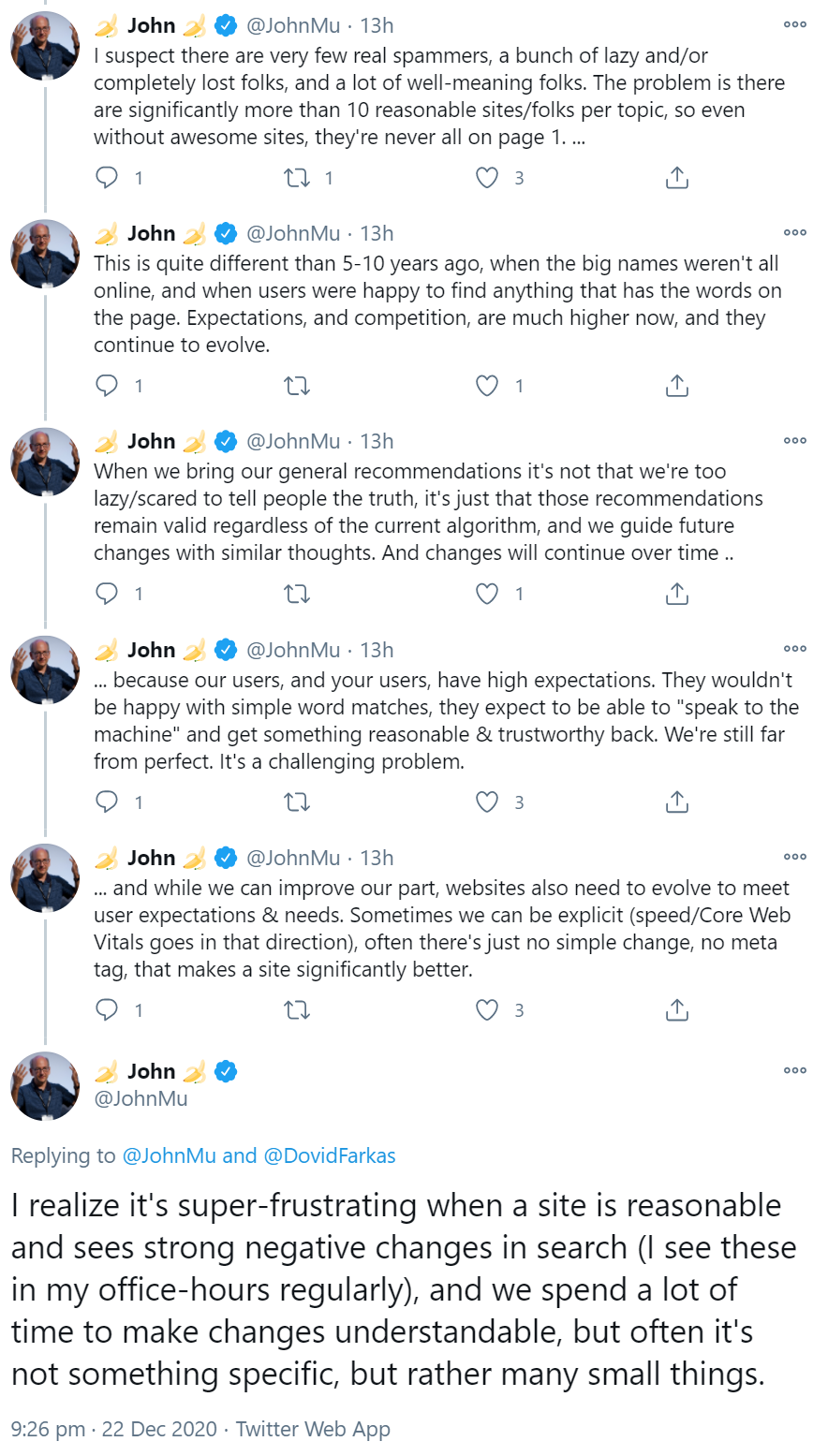The image size is (828, 1456).
Task: Open more options on the 'very few real spammers' tweet
Action: point(794,25)
